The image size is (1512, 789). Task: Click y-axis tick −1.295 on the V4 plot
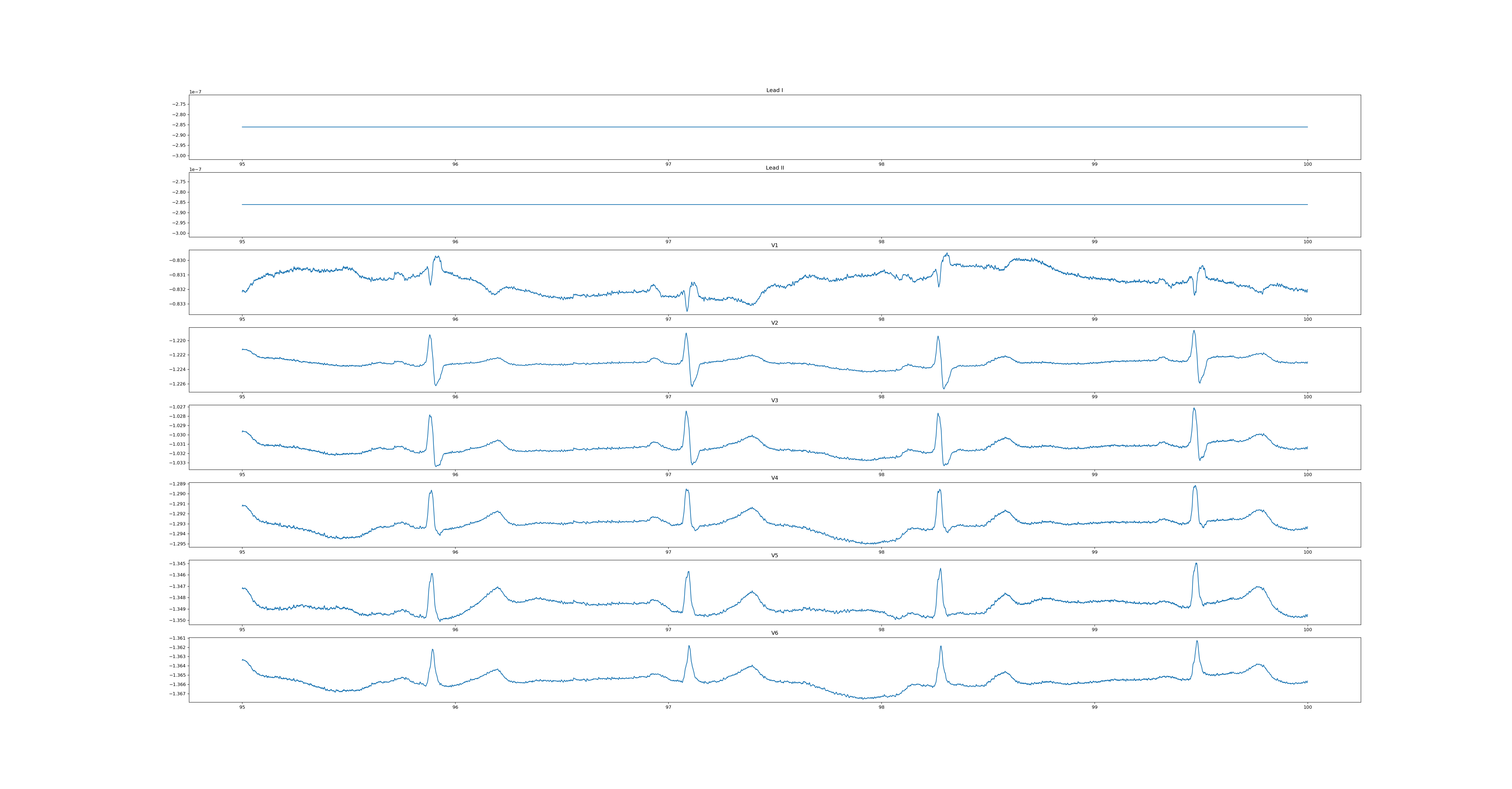coord(178,544)
